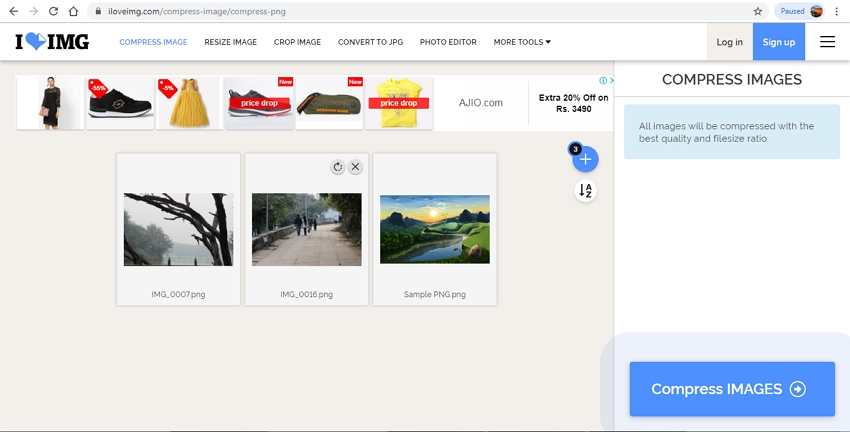Switch to CROP IMAGE tool
Image resolution: width=850 pixels, height=432 pixels.
coord(297,42)
